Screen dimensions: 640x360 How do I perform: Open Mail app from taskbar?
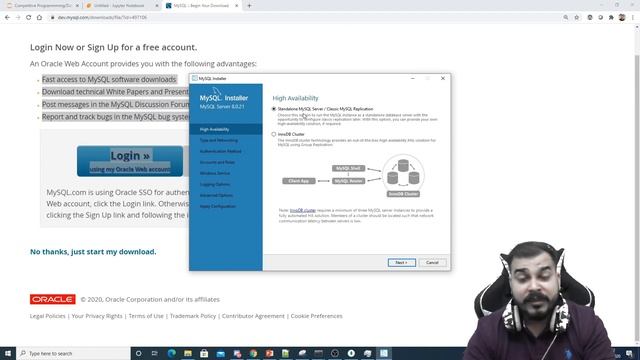pyautogui.click(x=220, y=353)
